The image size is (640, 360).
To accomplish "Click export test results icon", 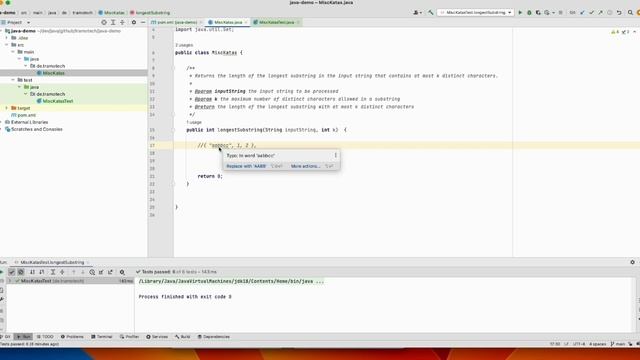I will pyautogui.click(x=110, y=272).
